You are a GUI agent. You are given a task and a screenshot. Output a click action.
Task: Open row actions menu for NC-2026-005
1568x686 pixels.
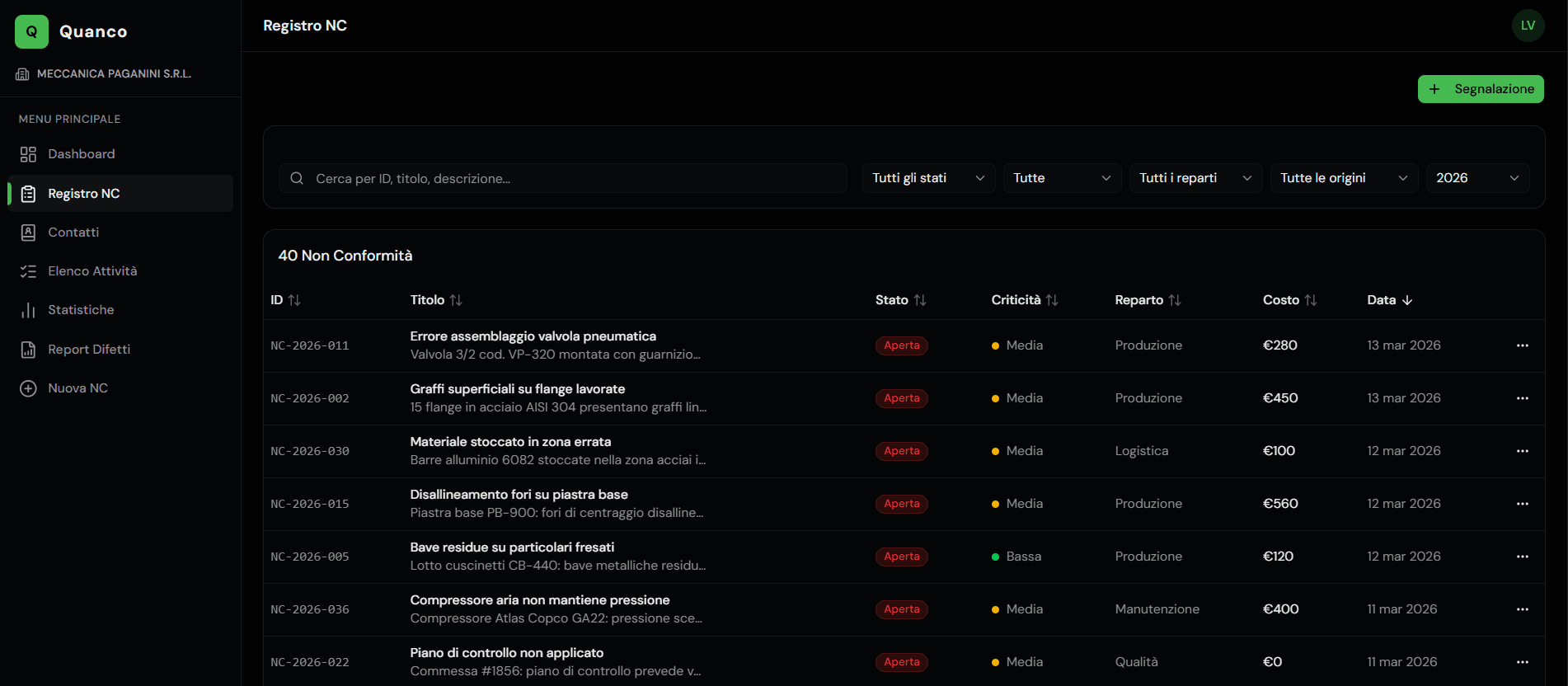click(1523, 557)
